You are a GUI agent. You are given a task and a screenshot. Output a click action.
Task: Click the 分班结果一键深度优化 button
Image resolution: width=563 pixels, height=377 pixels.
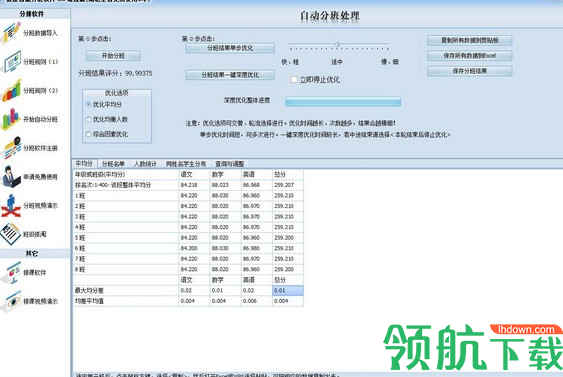pos(230,75)
